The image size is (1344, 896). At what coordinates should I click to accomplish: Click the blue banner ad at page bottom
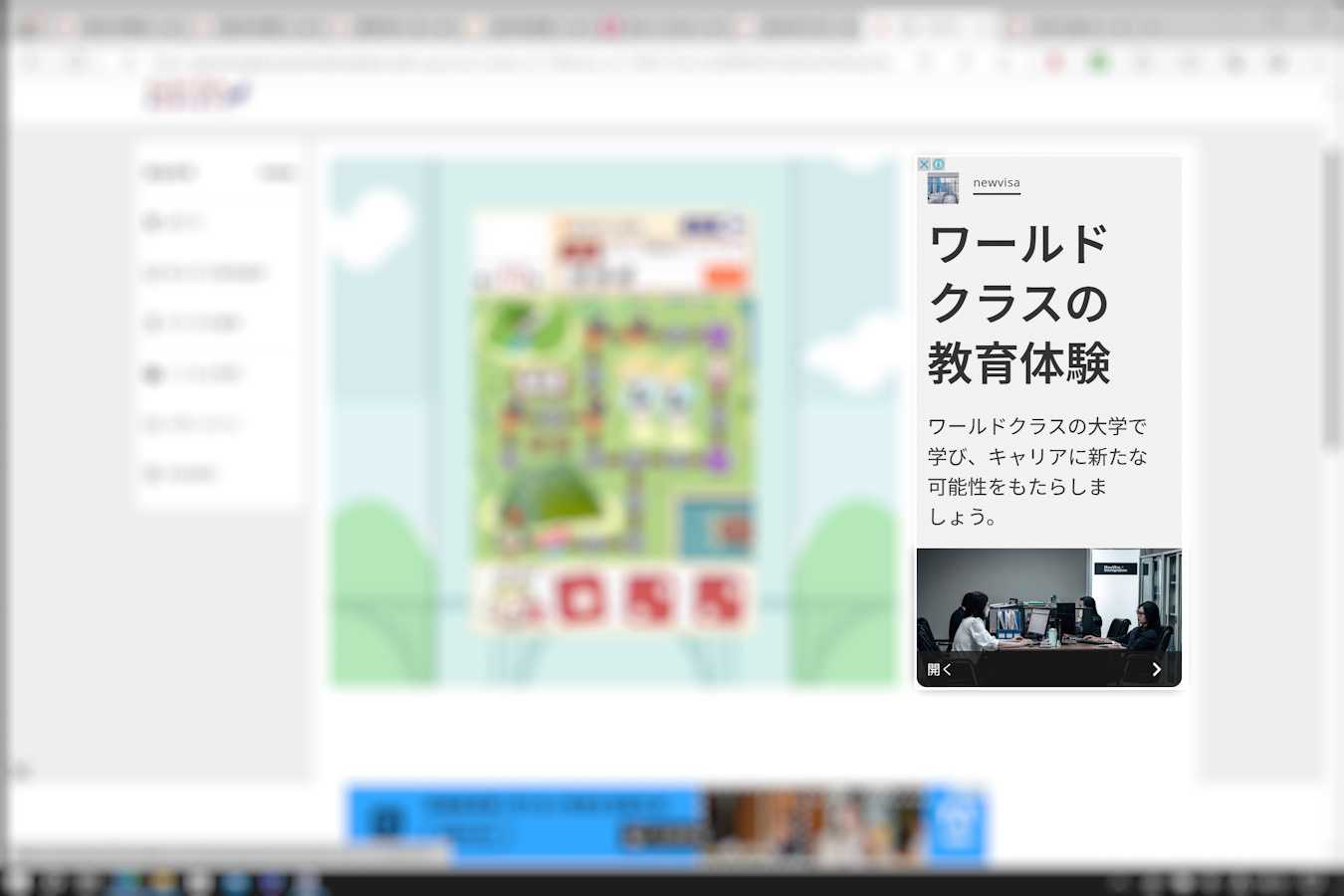[667, 825]
